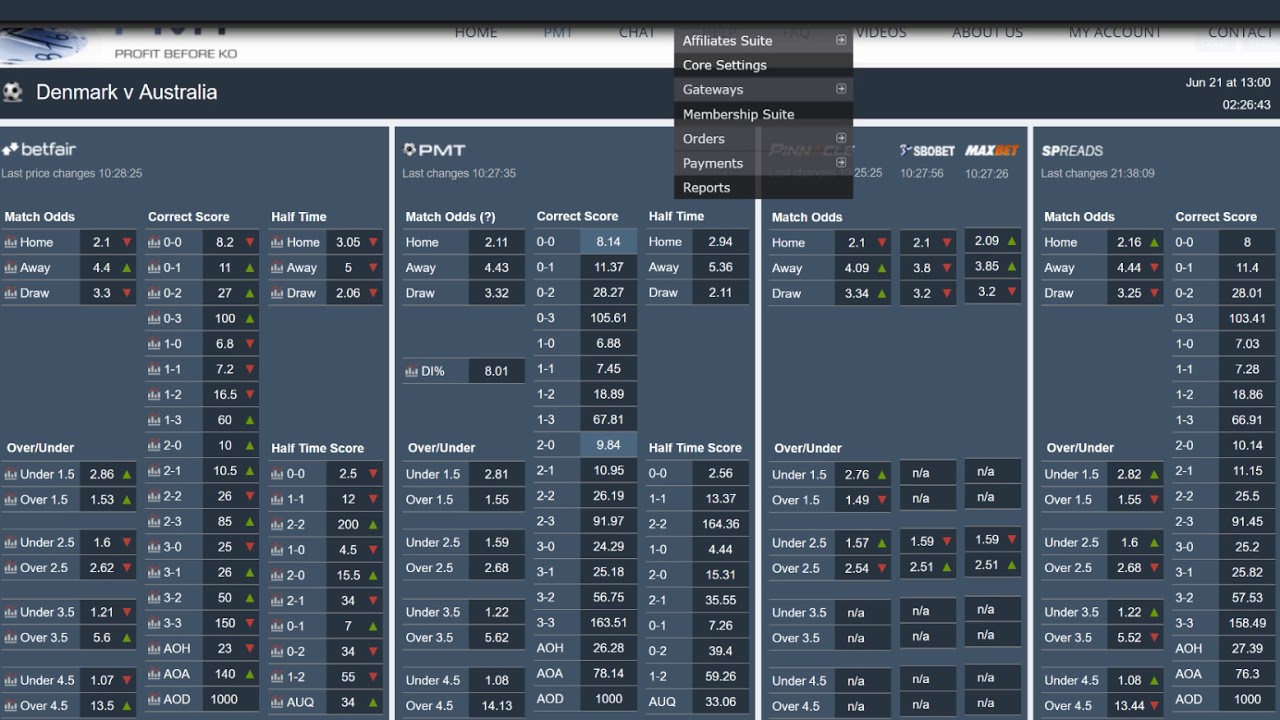1280x720 pixels.
Task: Open Reports menu entry
Action: (763, 188)
